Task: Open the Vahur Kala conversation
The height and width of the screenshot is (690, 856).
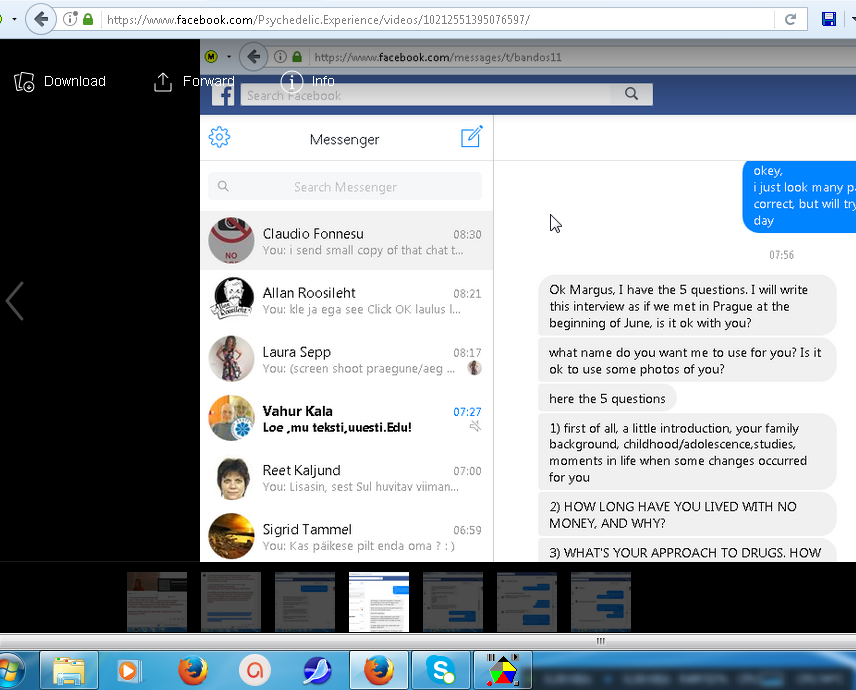Action: click(347, 418)
